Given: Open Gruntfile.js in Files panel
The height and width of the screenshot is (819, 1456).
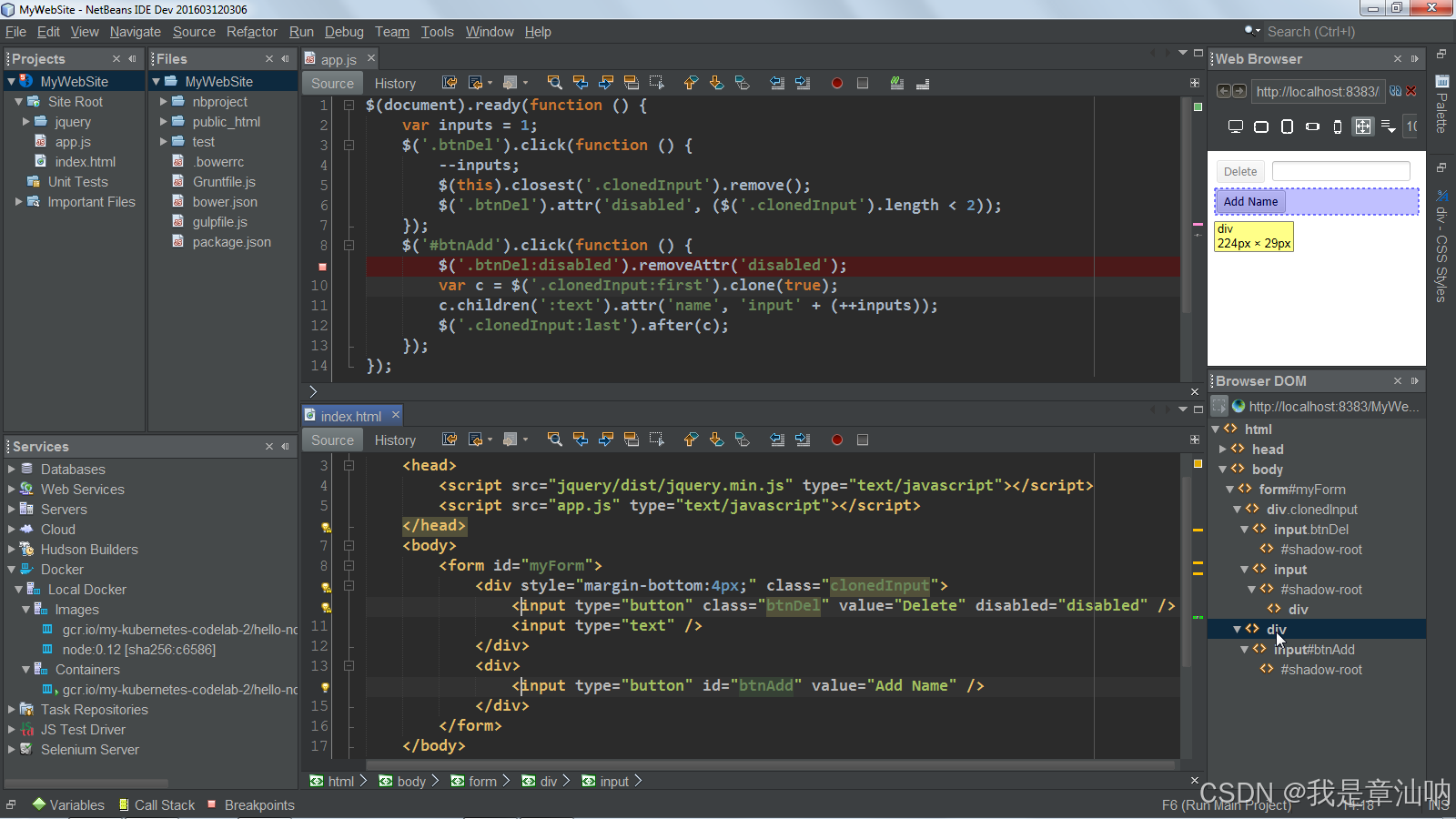Looking at the screenshot, I should click(224, 182).
